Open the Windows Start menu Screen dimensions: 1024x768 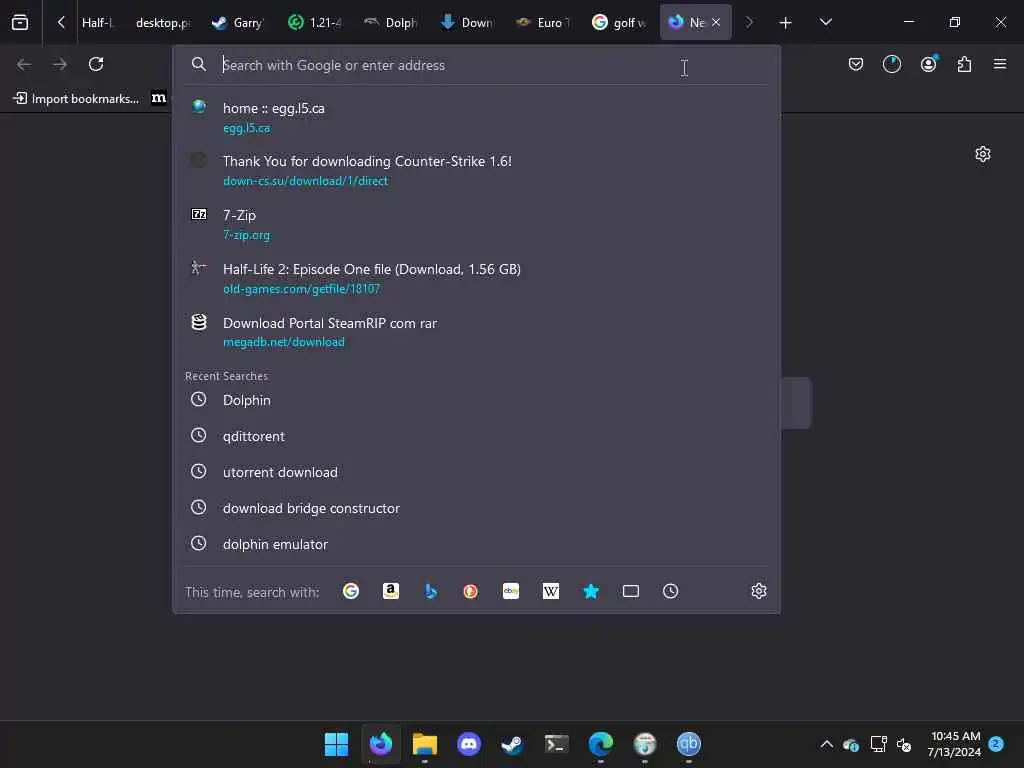click(x=337, y=744)
